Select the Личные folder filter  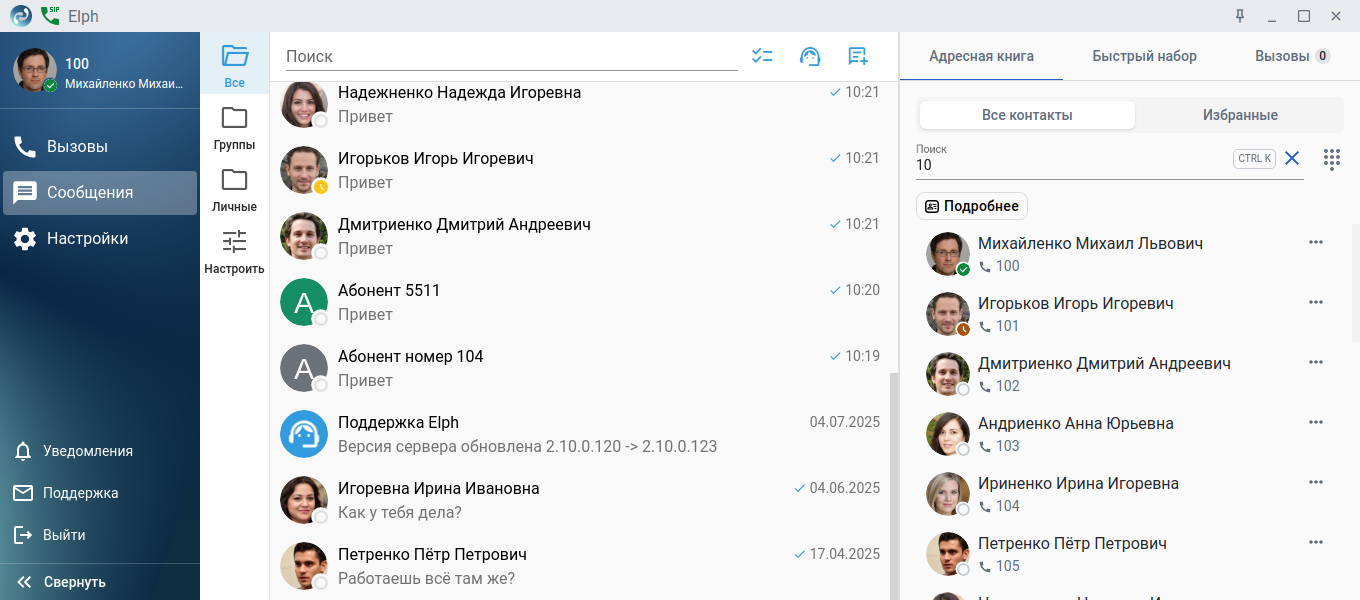[234, 189]
